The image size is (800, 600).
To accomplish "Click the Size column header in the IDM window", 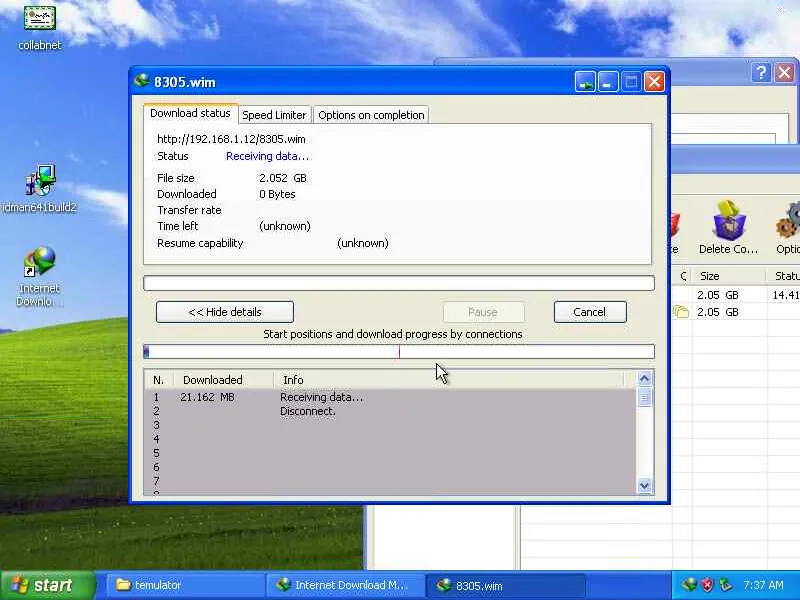I will coord(729,276).
